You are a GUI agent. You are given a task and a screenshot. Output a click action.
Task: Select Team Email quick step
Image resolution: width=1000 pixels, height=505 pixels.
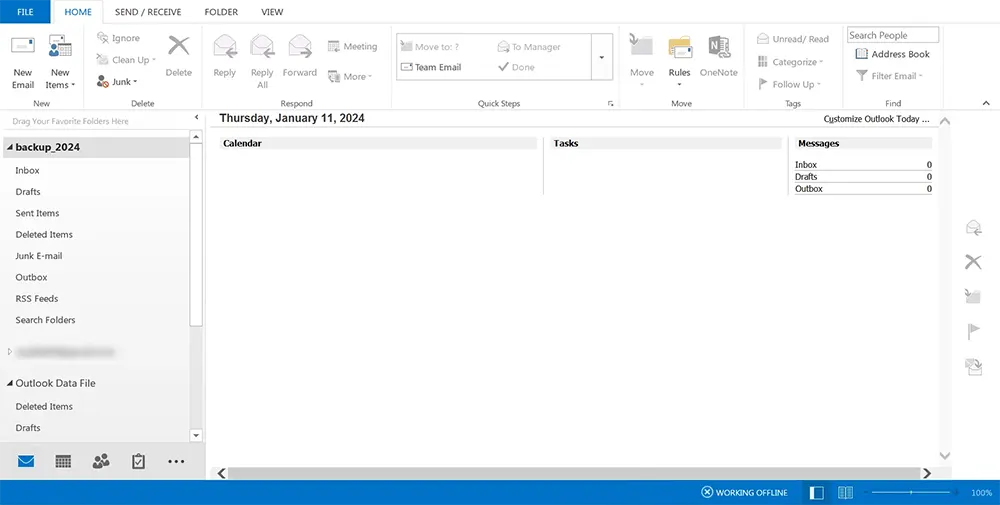(430, 67)
